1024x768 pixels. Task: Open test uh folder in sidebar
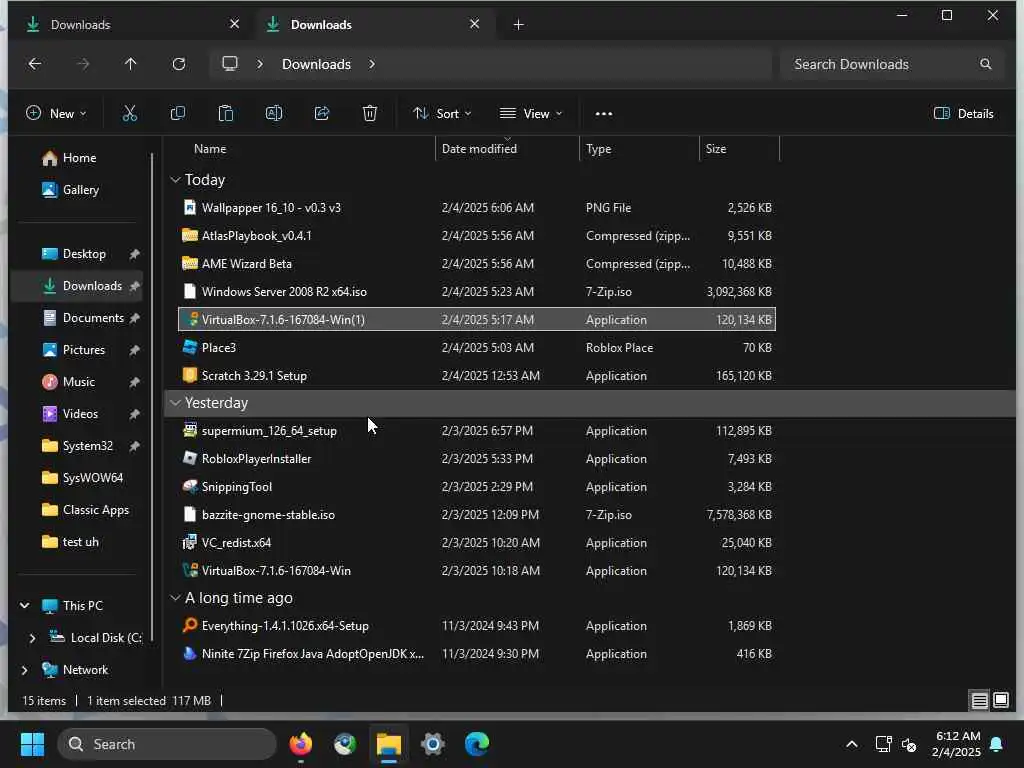click(79, 542)
